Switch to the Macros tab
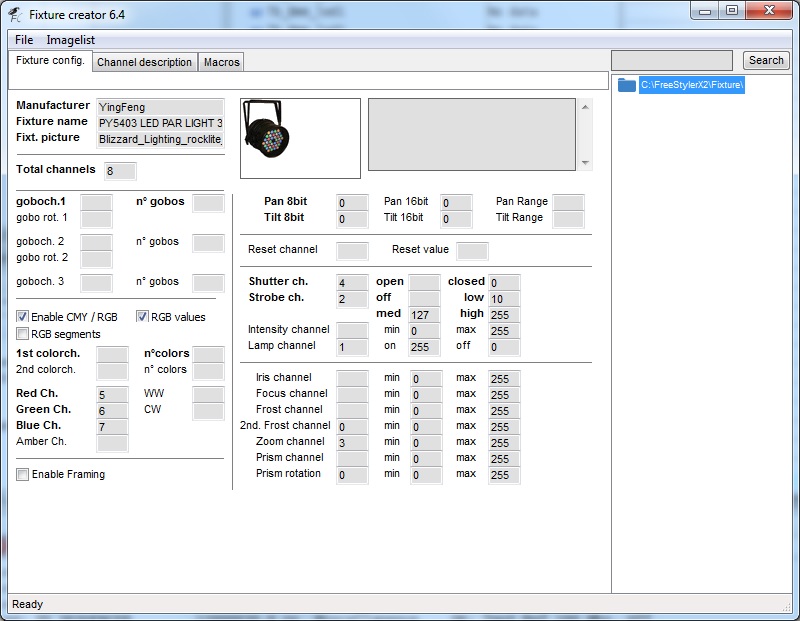This screenshot has width=800, height=621. [221, 62]
